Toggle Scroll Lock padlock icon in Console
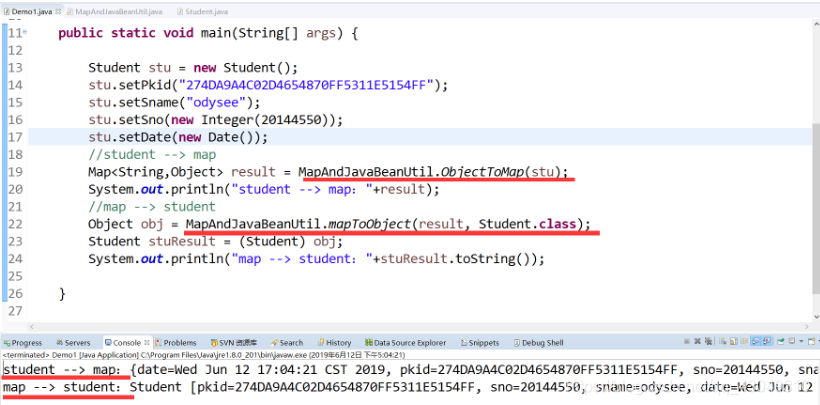The width and height of the screenshot is (820, 405). [734, 341]
